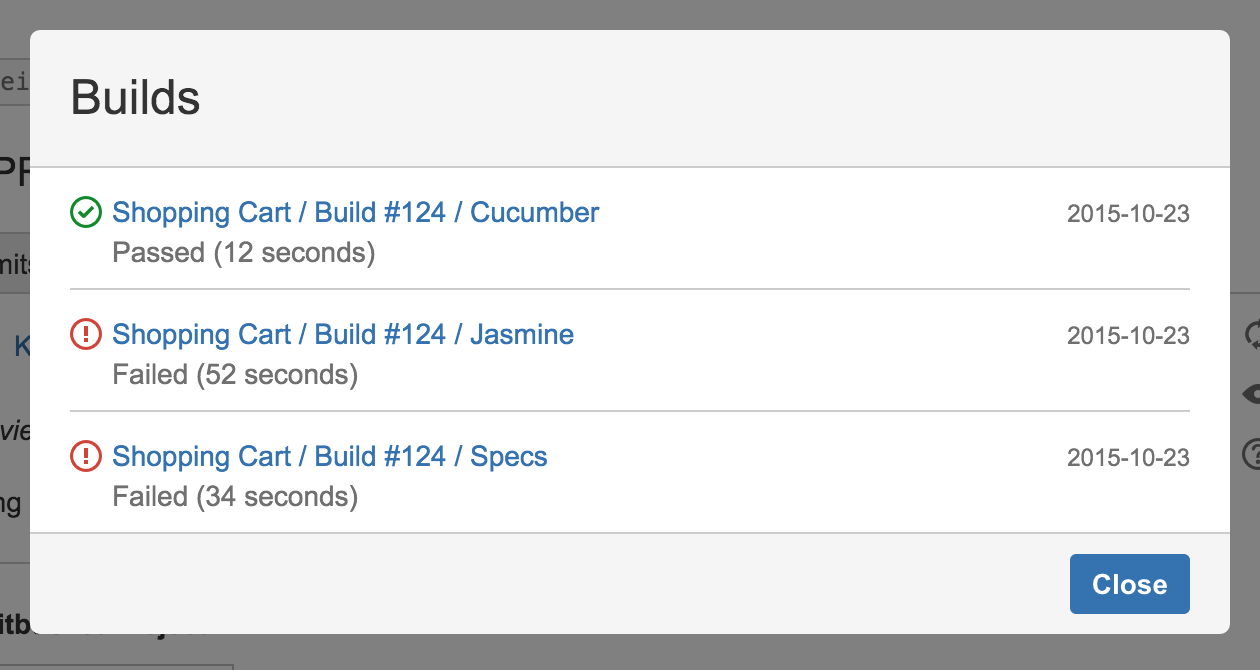
Task: Click the Jasmine build date 2015-10-23
Action: (x=1128, y=335)
